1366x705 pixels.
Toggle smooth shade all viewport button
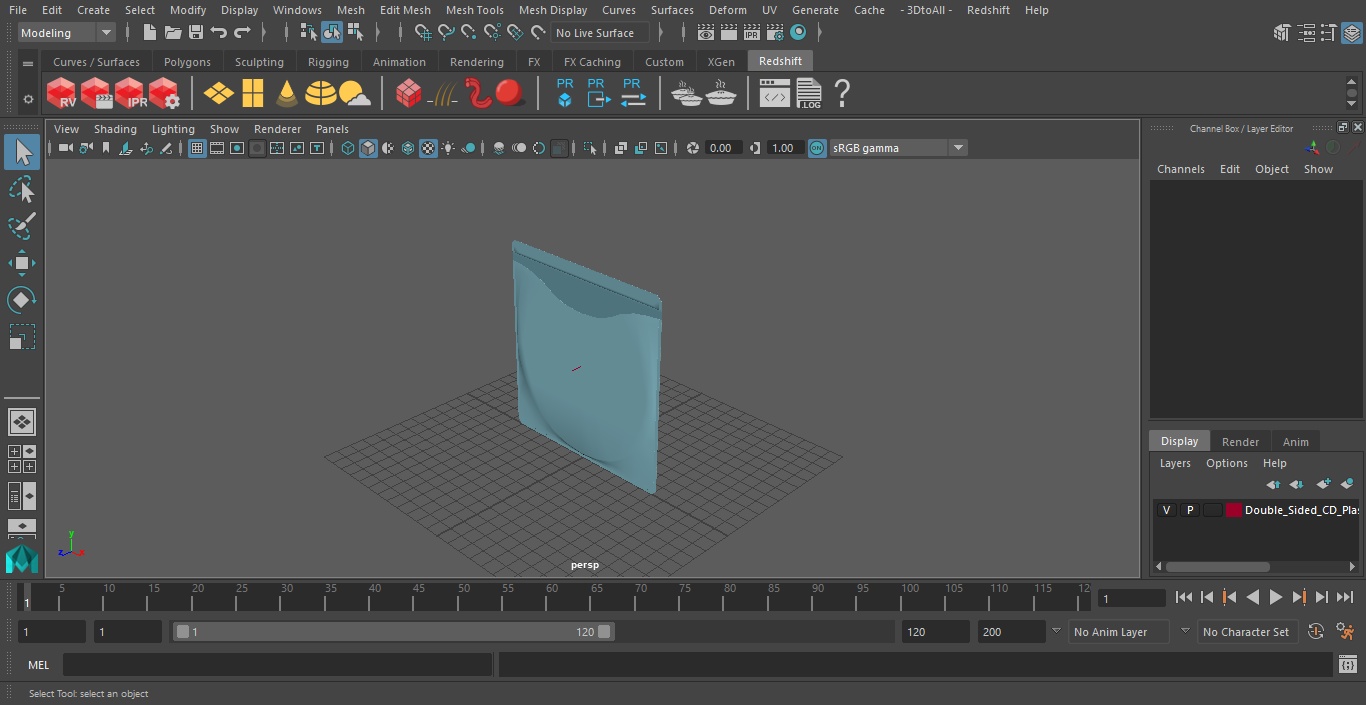[368, 148]
